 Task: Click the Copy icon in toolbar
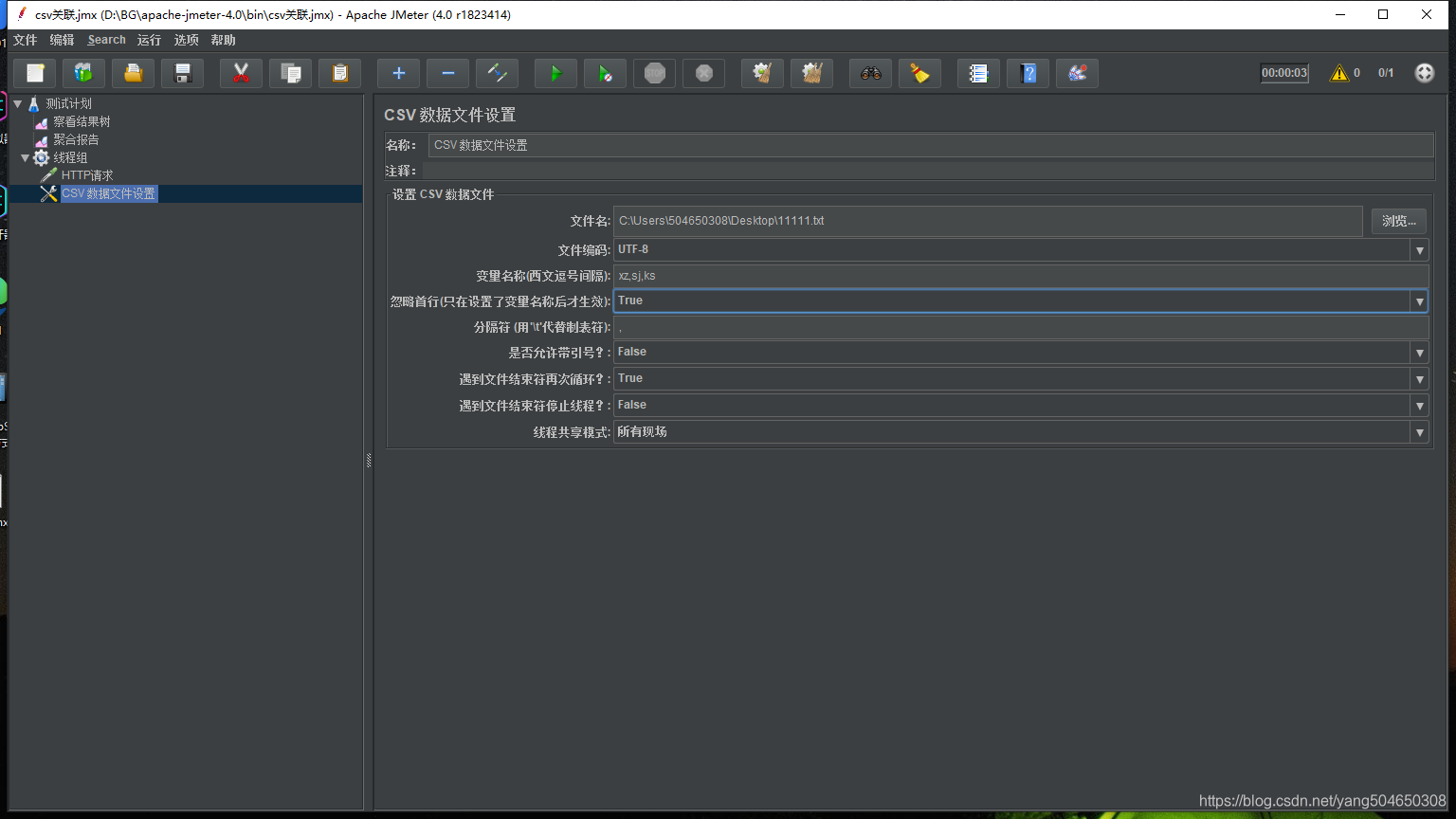[291, 73]
